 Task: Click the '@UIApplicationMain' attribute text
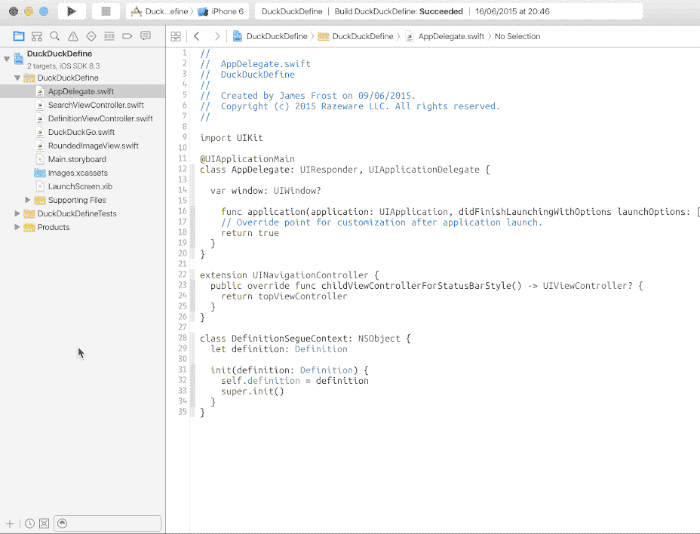coord(247,159)
